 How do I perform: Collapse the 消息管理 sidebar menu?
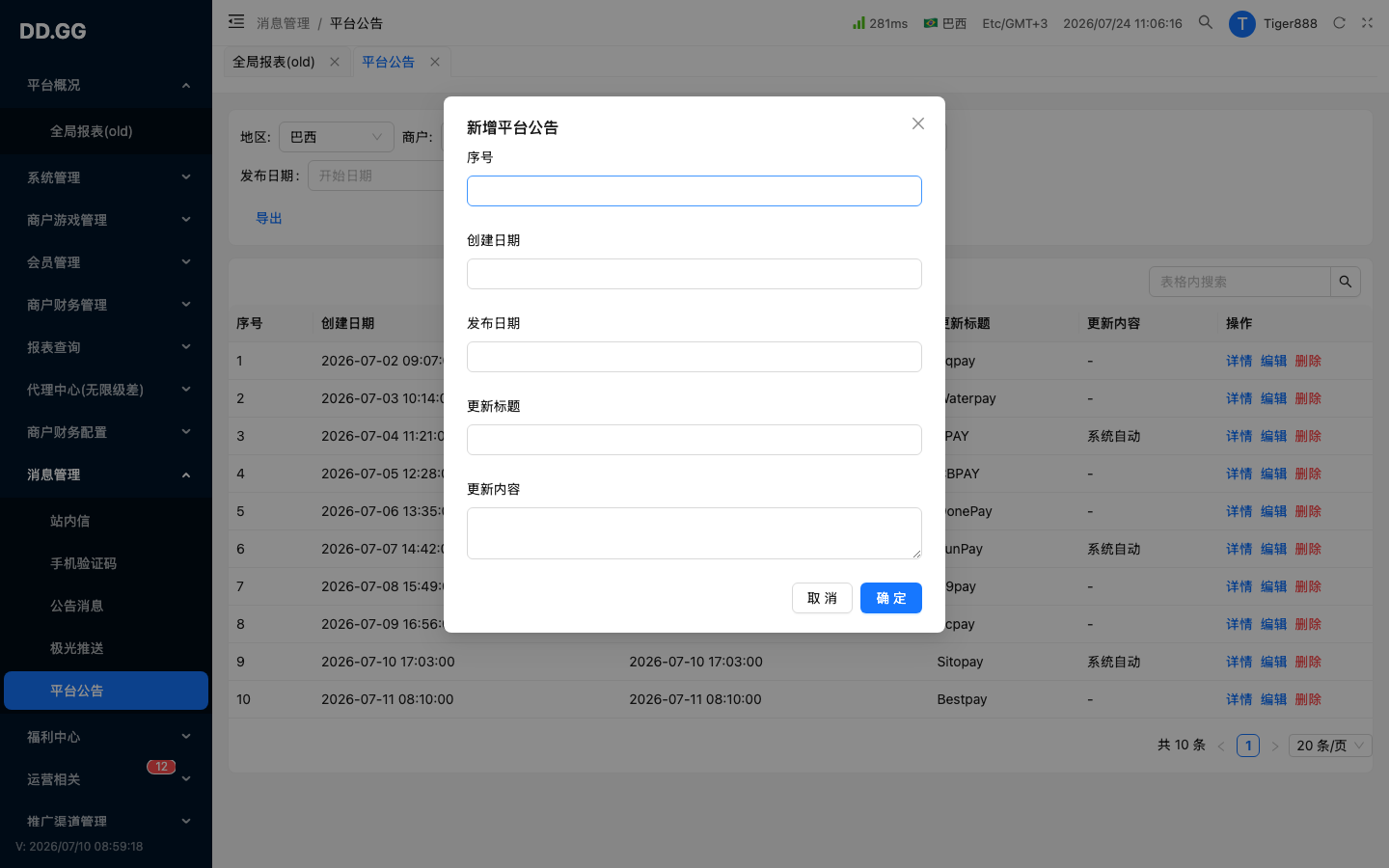tap(106, 475)
